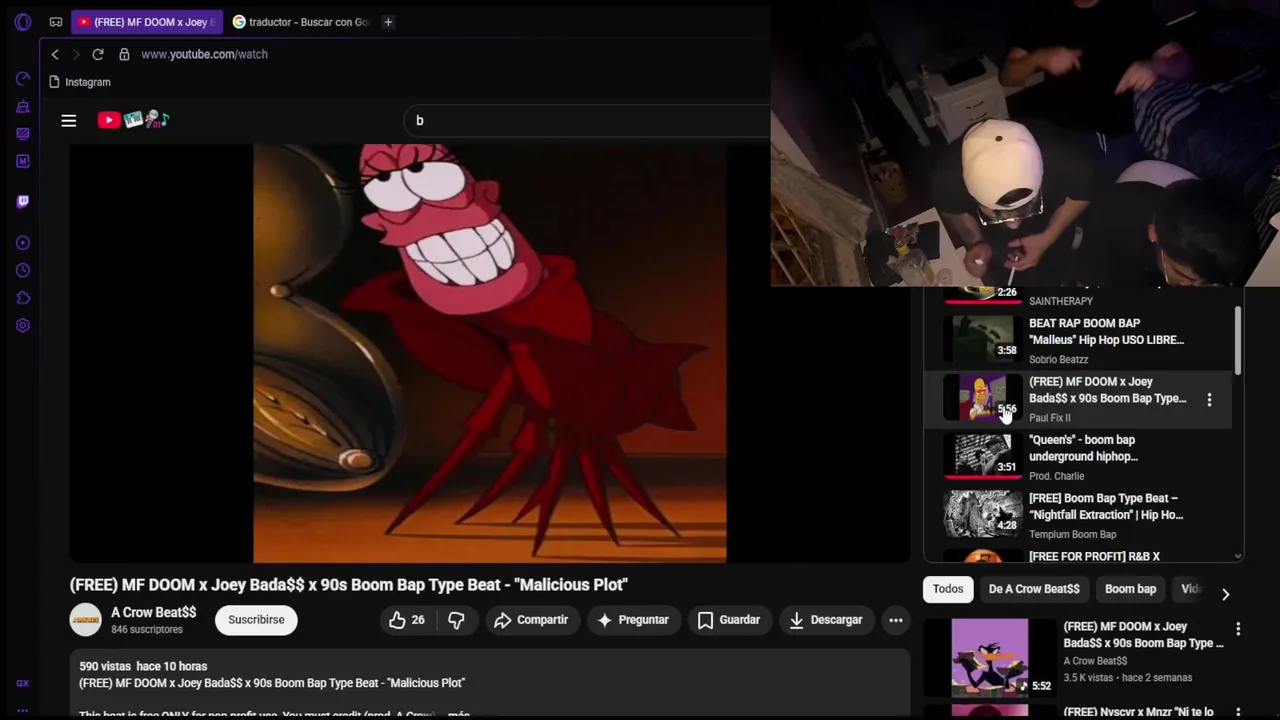Open the Player icon in sidebar
The height and width of the screenshot is (720, 1280).
[x=23, y=243]
